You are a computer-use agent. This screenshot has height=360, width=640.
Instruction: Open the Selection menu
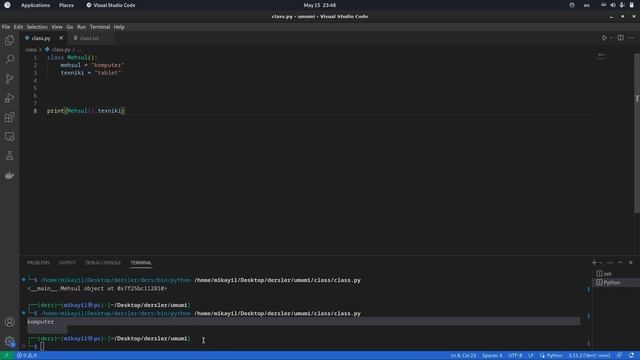pos(37,27)
